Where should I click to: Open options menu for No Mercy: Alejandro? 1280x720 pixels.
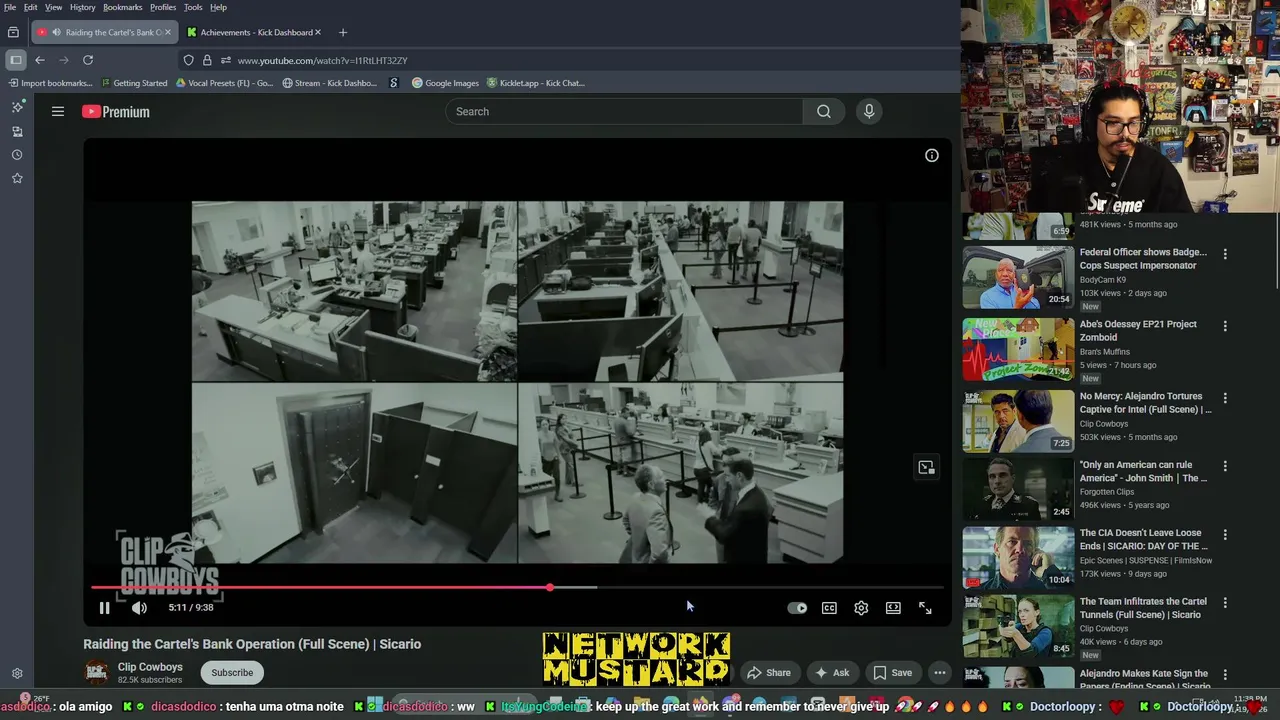(x=1225, y=398)
